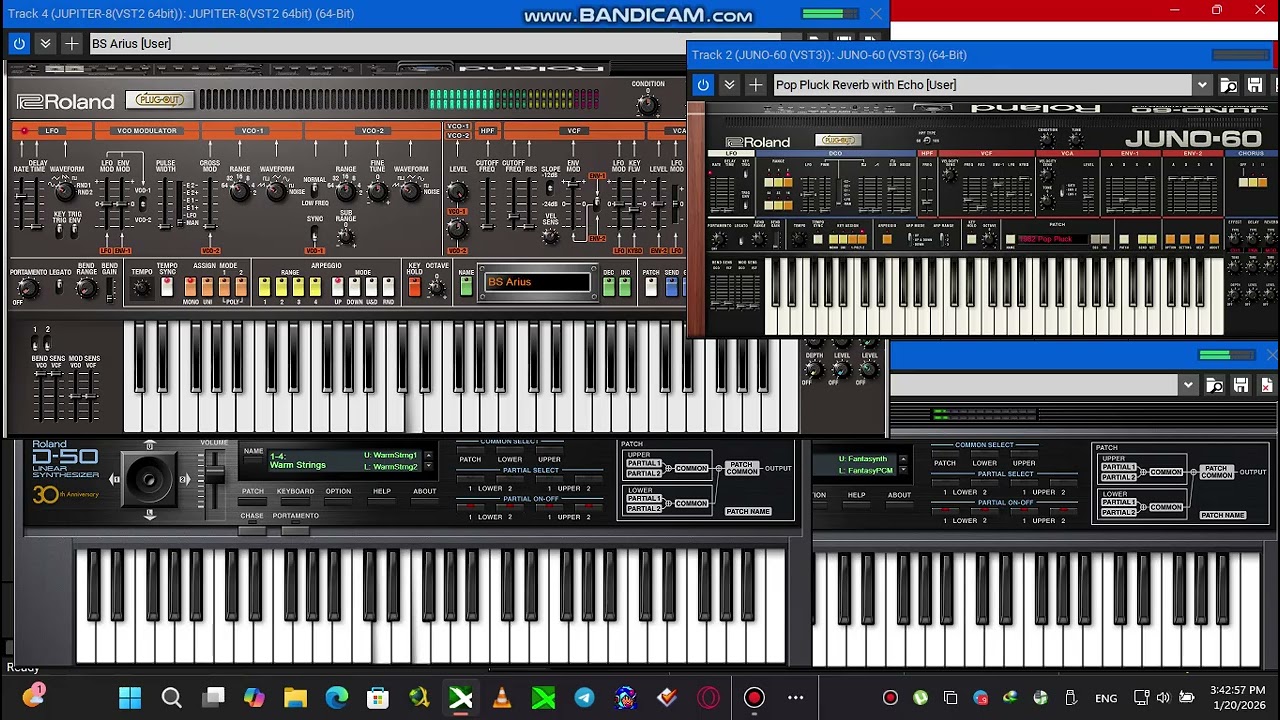Click plus icon in JUPITER-8 toolbar

pos(71,43)
